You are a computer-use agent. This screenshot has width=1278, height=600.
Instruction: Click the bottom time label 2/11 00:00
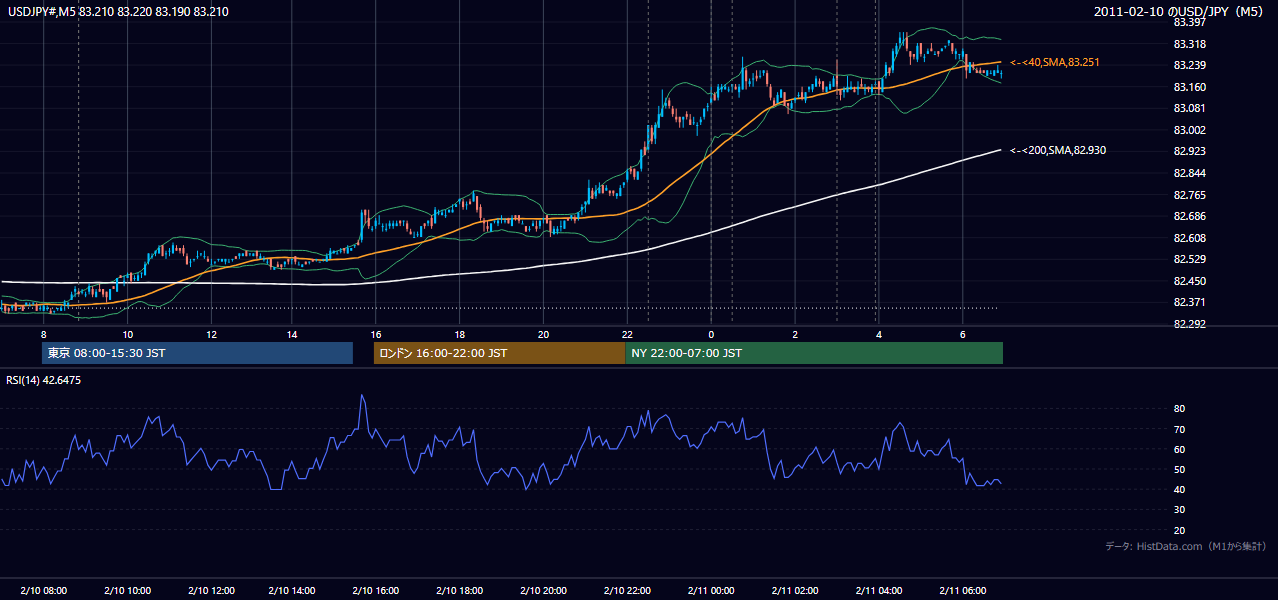[x=711, y=591]
